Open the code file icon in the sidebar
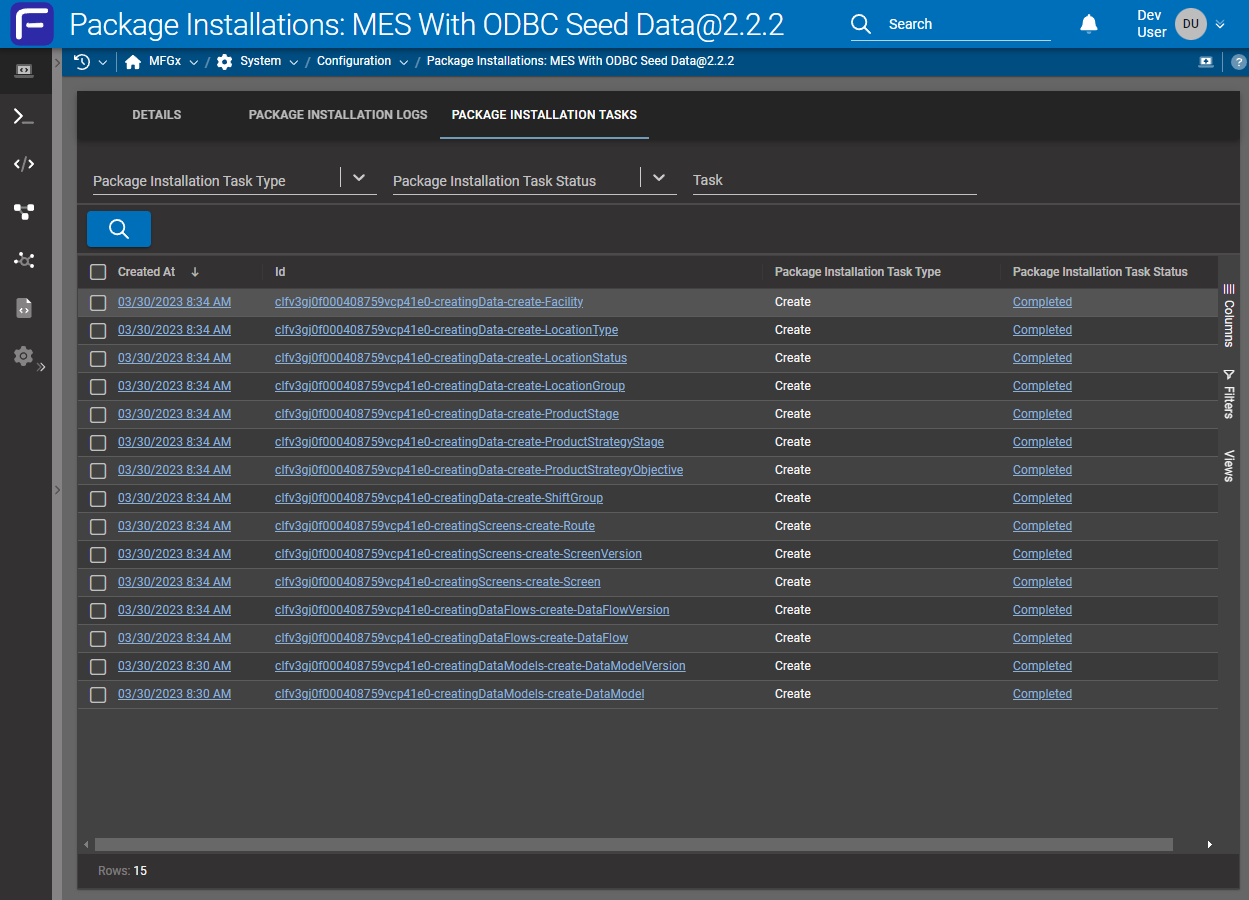Image resolution: width=1249 pixels, height=900 pixels. (24, 308)
